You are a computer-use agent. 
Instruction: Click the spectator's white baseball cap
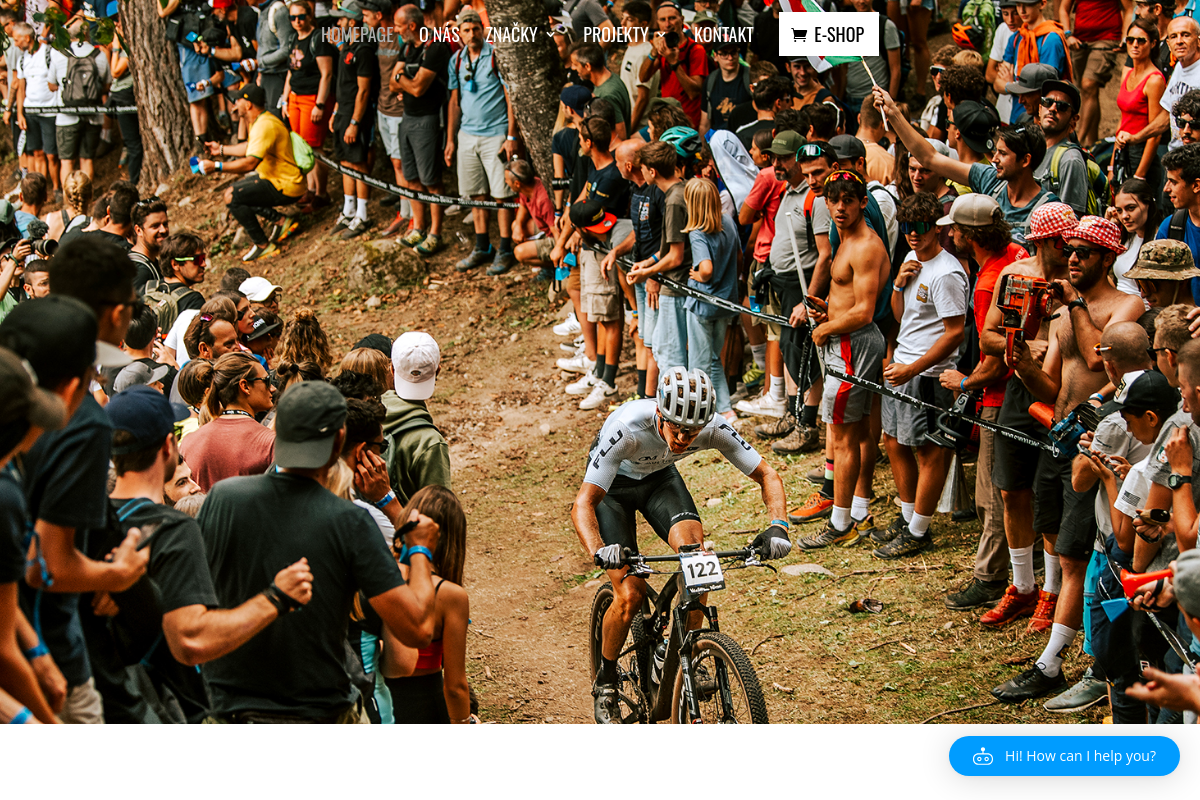416,364
